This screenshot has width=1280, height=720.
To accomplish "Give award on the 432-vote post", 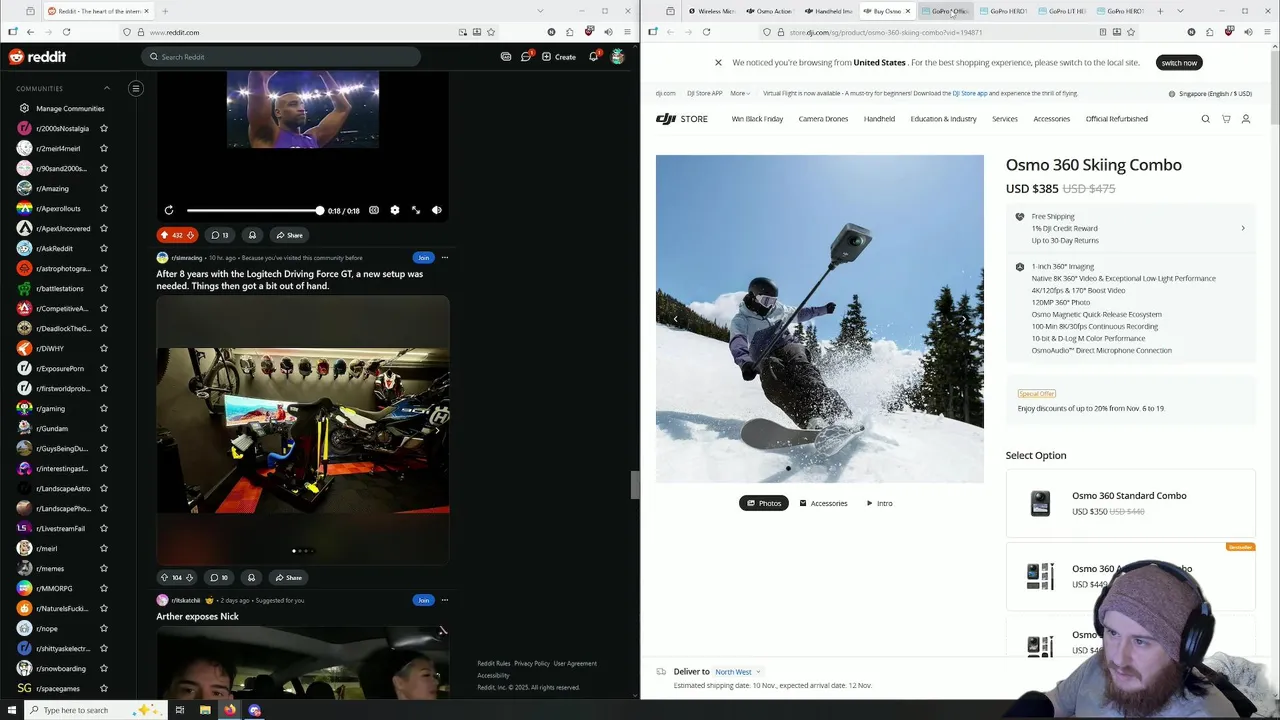I will (252, 235).
